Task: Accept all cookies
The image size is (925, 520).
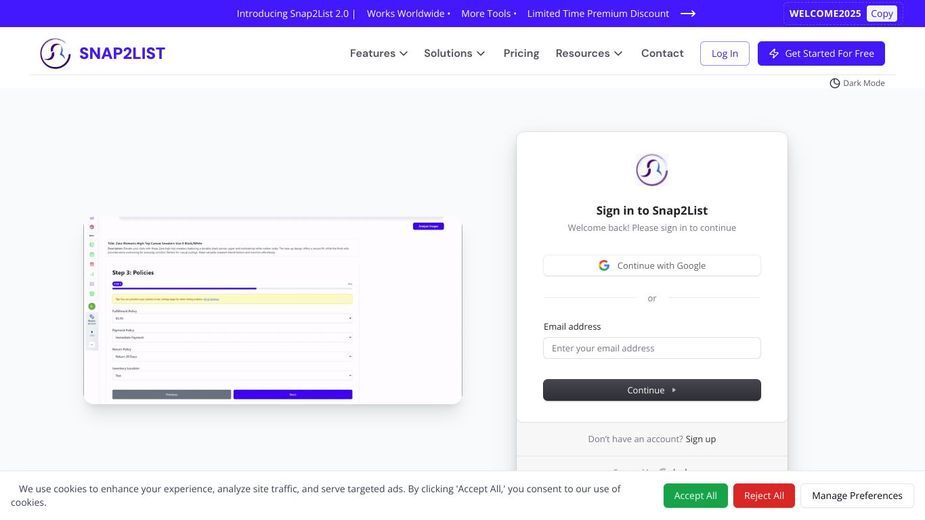Action: (x=695, y=496)
